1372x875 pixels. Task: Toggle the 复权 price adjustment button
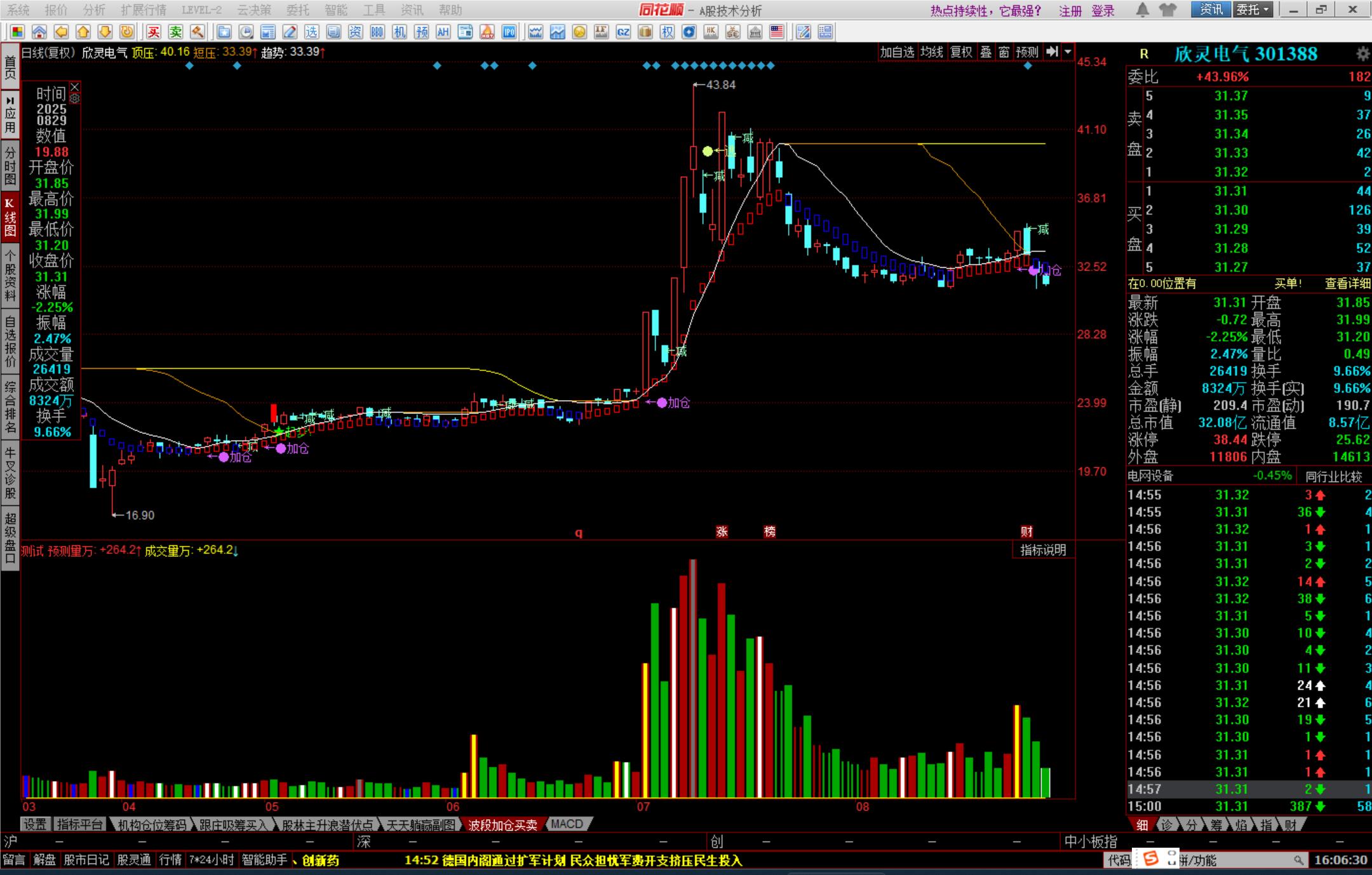pos(960,52)
